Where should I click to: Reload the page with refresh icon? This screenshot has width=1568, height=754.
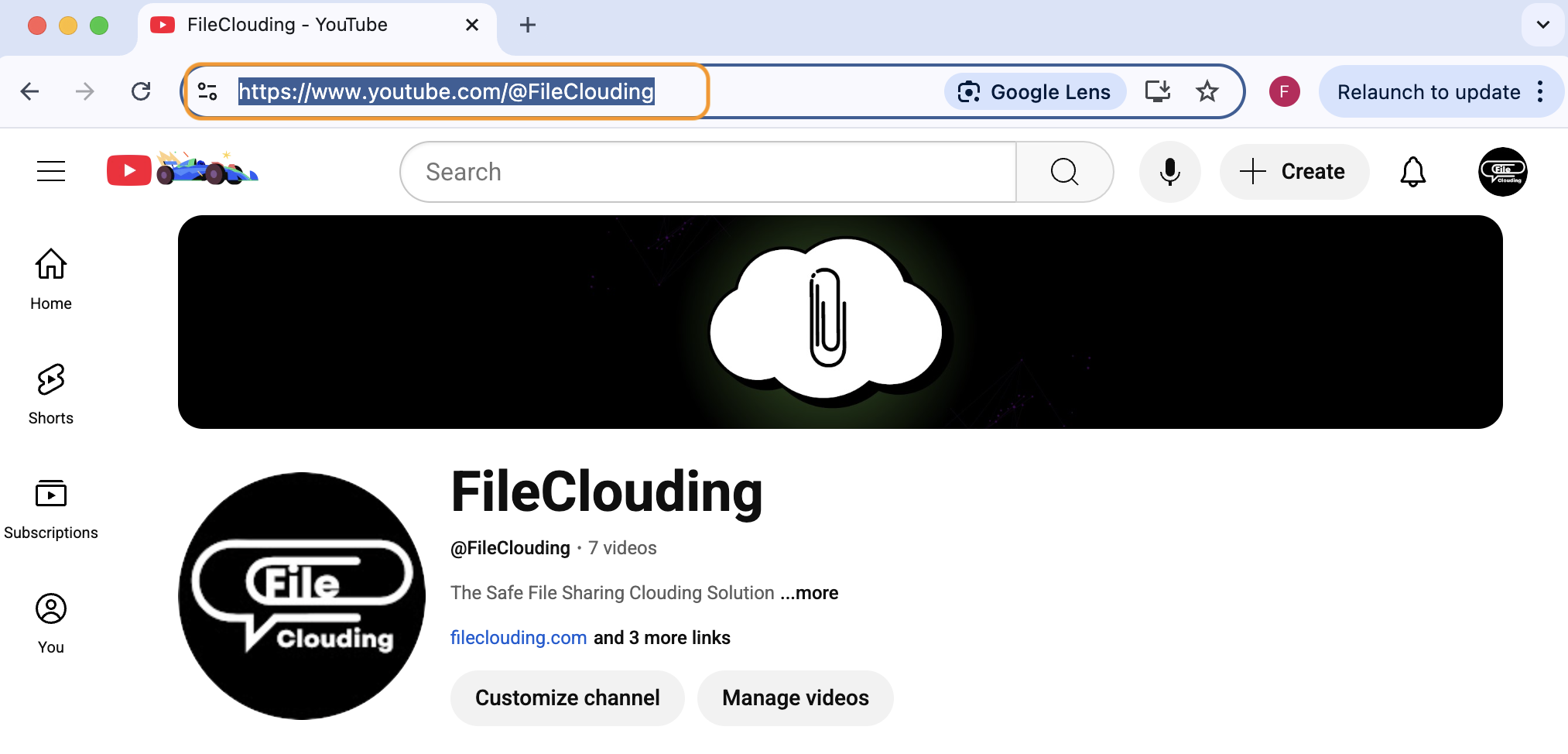[141, 92]
